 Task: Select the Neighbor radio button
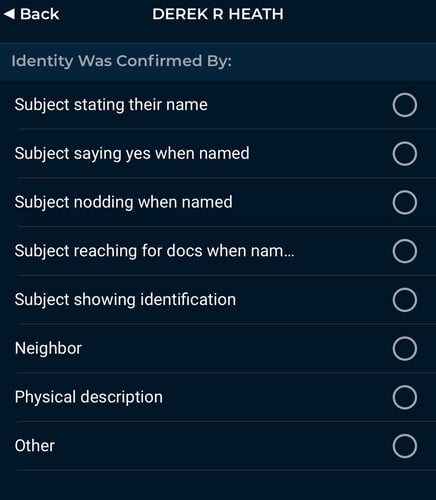click(405, 349)
